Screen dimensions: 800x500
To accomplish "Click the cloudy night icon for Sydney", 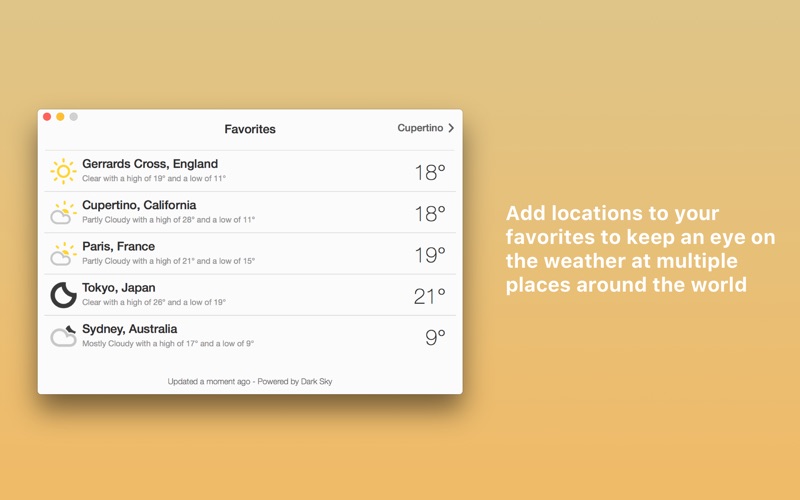I will point(63,336).
